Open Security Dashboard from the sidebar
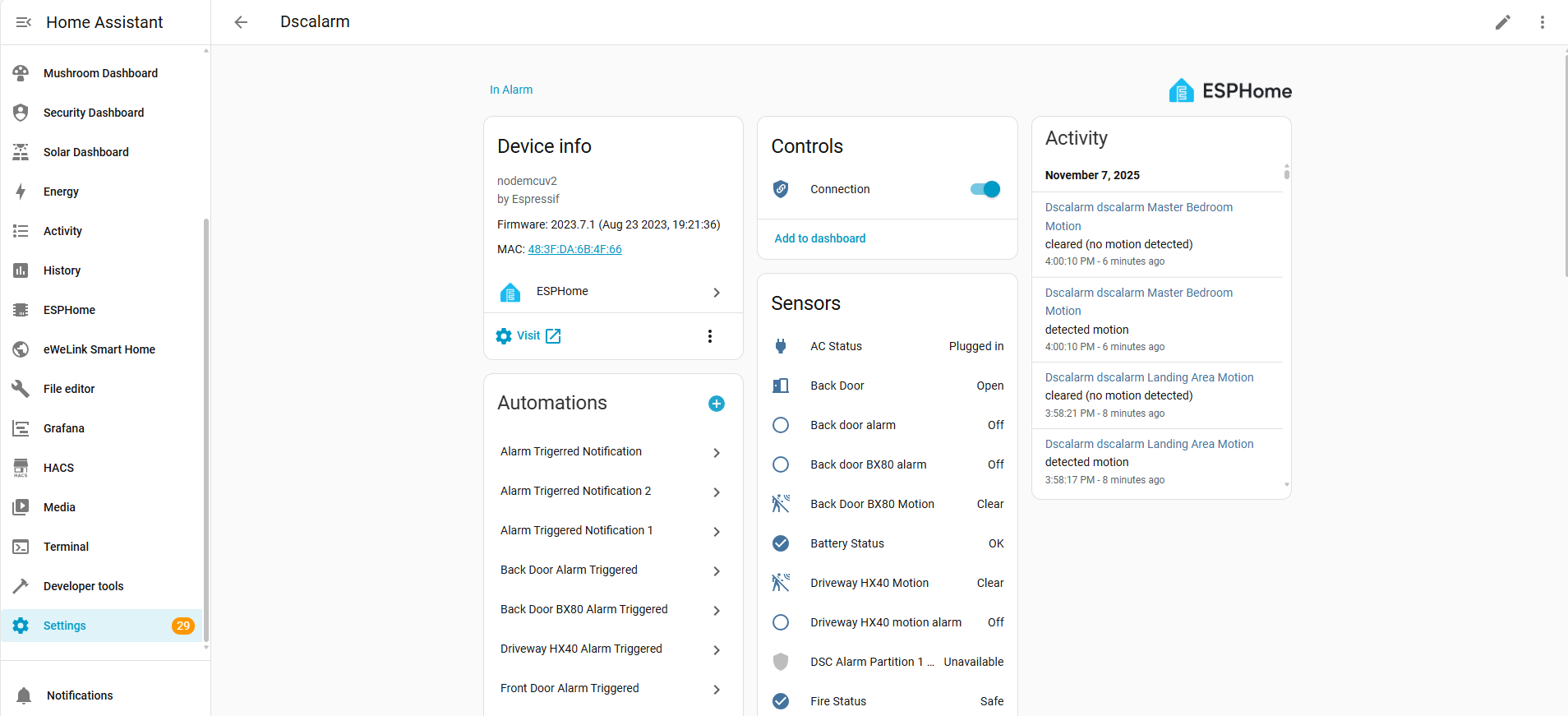The height and width of the screenshot is (716, 1568). 94,113
